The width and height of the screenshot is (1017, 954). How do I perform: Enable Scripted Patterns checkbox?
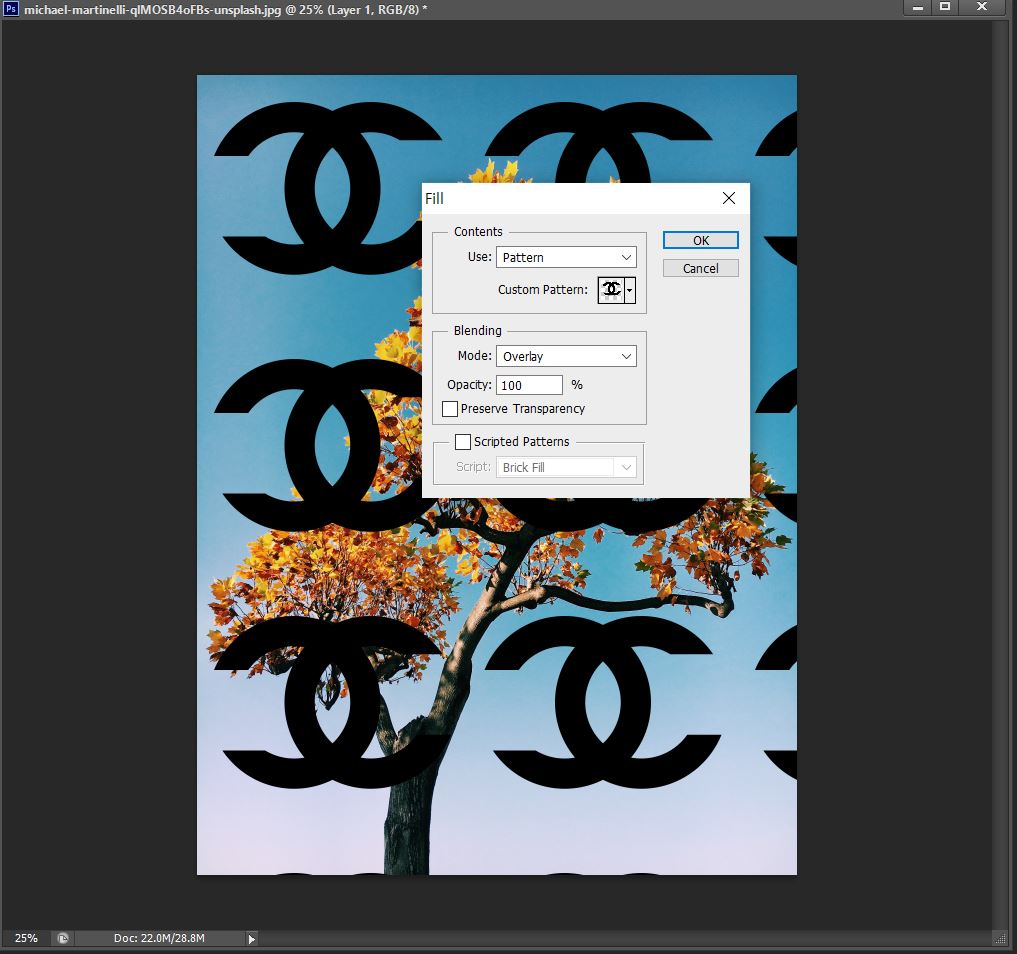462,442
